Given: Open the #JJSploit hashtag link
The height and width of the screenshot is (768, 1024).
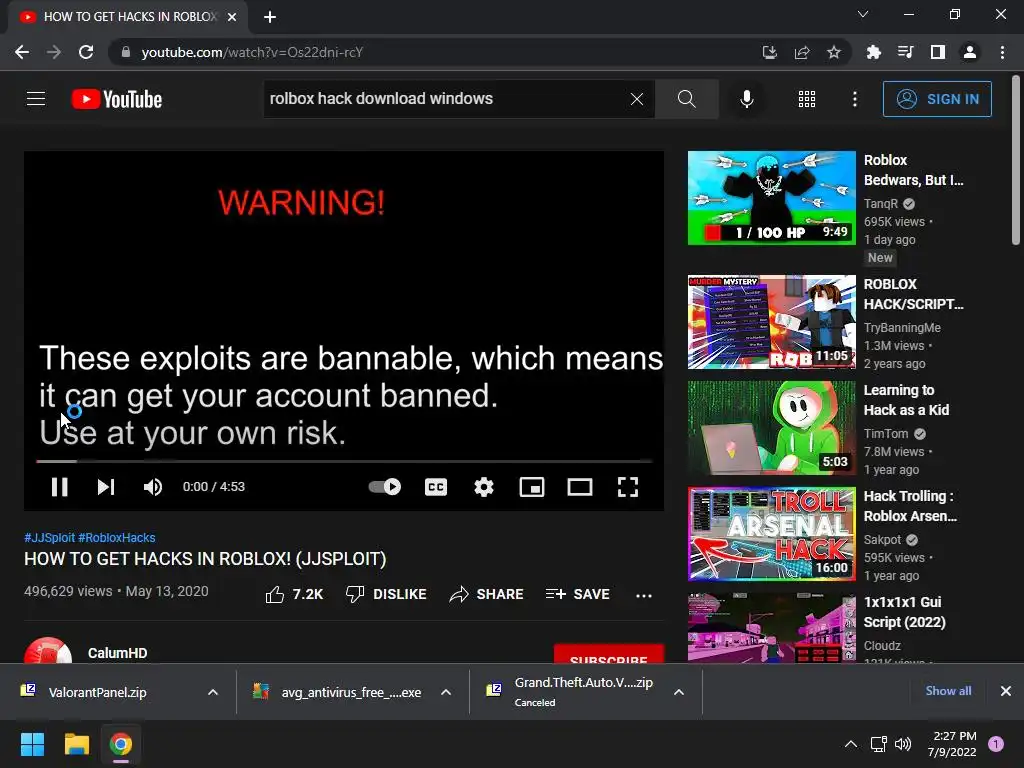Looking at the screenshot, I should [50, 537].
